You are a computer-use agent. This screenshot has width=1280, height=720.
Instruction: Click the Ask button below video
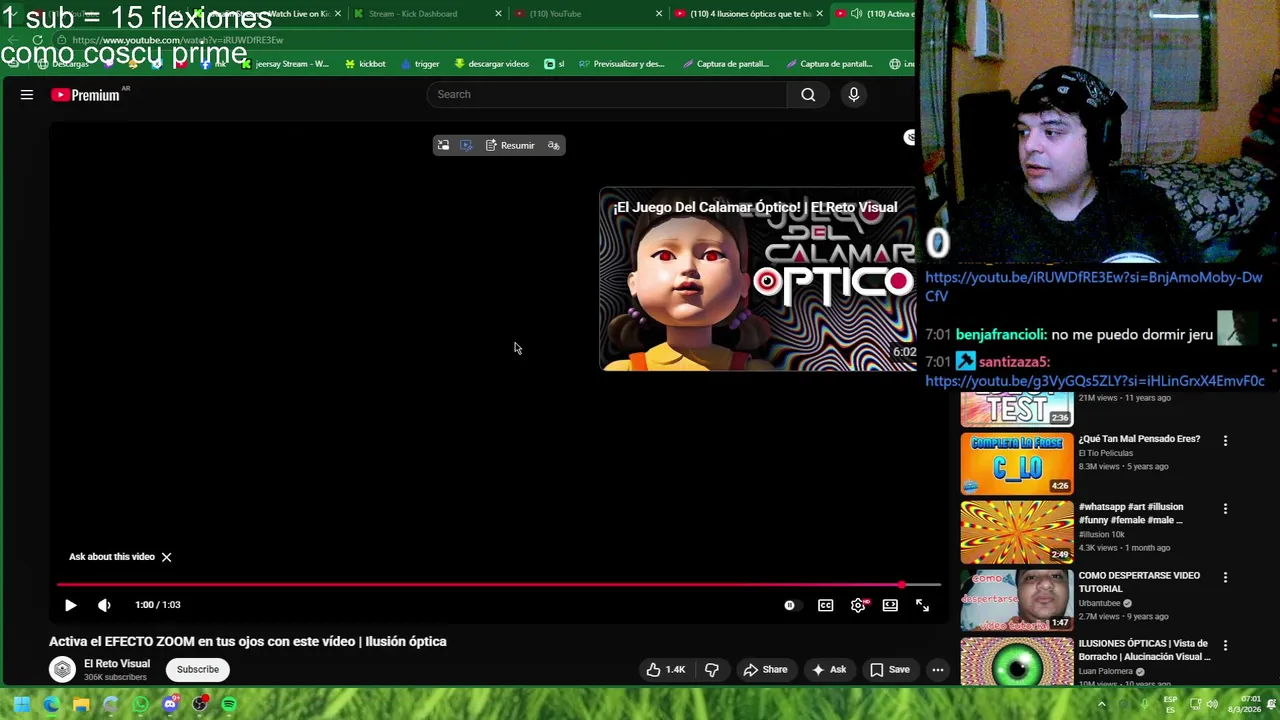pyautogui.click(x=829, y=670)
